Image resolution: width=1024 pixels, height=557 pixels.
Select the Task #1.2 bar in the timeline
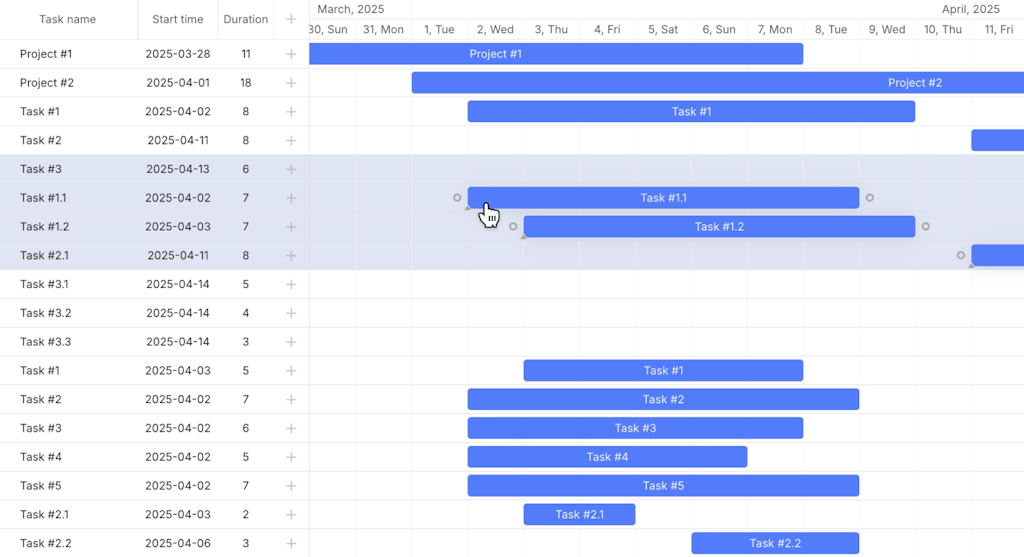tap(720, 227)
